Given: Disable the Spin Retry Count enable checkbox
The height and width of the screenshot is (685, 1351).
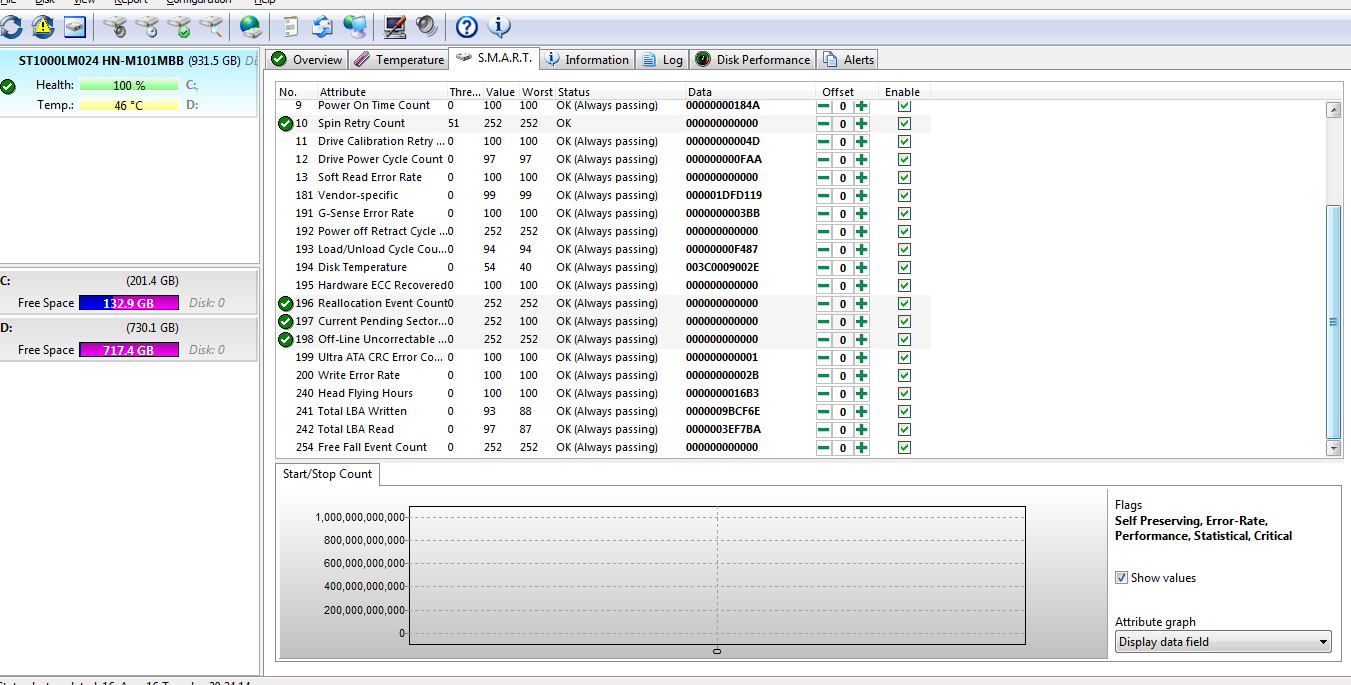Looking at the screenshot, I should tap(904, 123).
